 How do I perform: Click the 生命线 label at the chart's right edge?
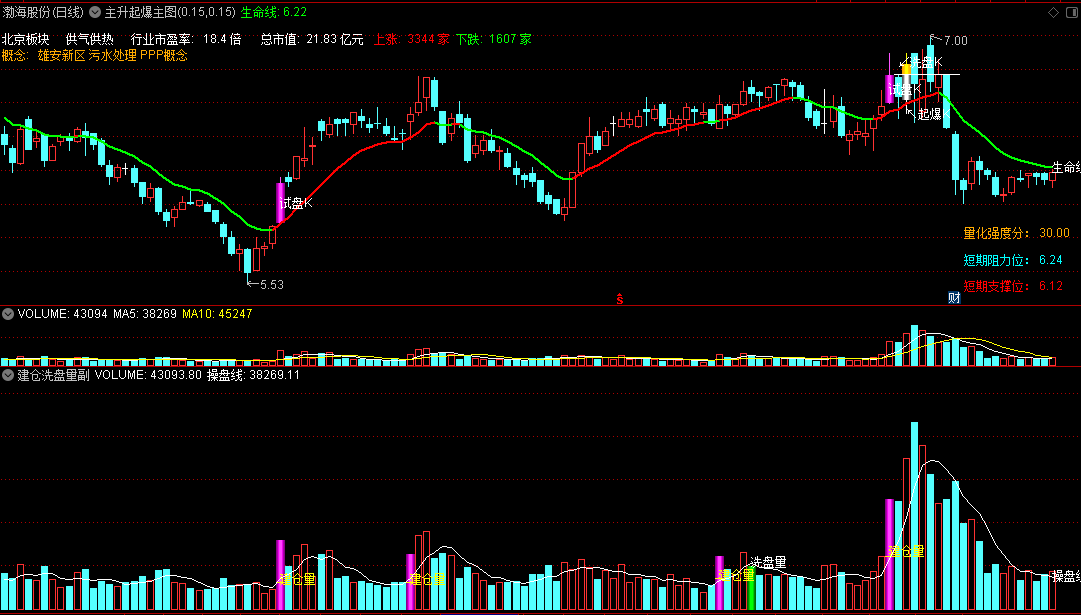click(1066, 166)
